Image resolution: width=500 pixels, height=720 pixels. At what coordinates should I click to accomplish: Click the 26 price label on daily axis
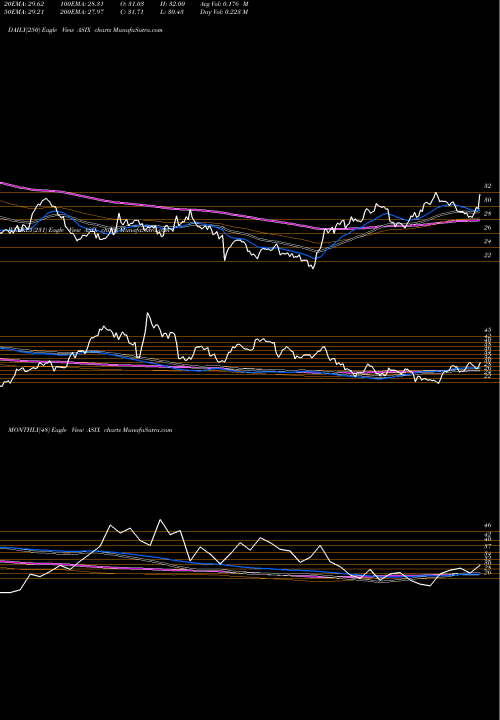click(x=488, y=228)
